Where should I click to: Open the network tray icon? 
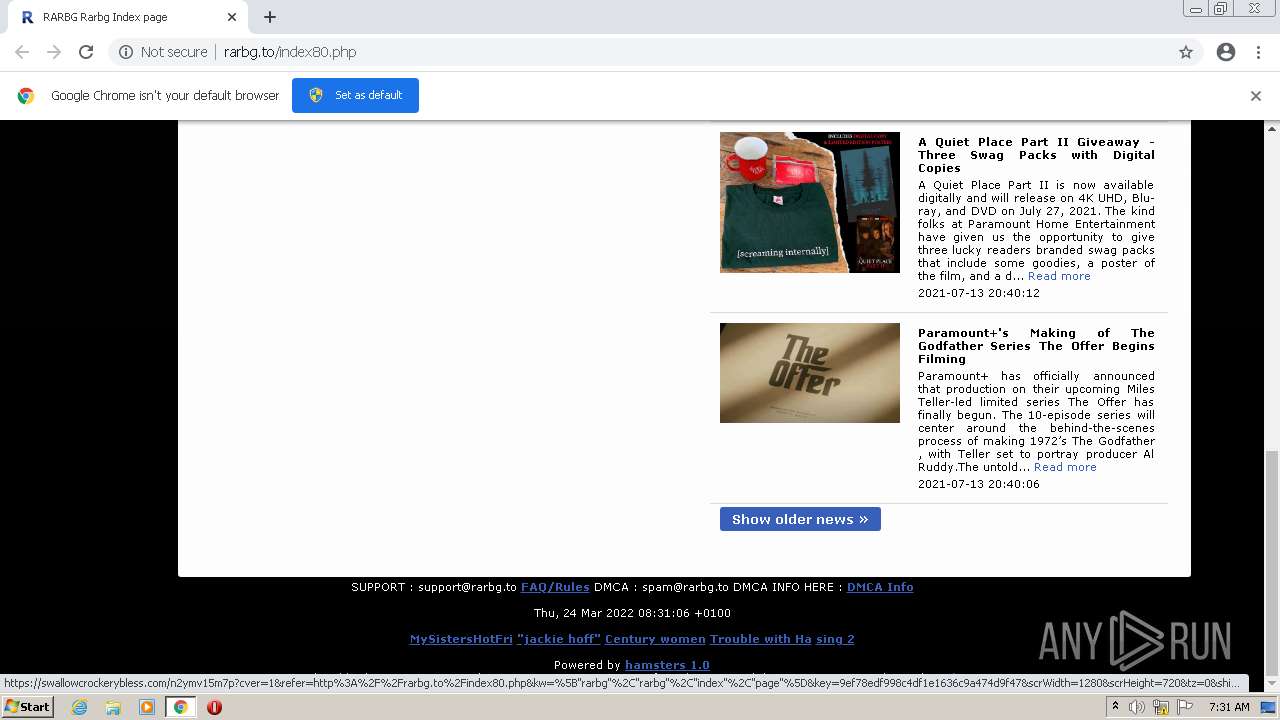1161,707
